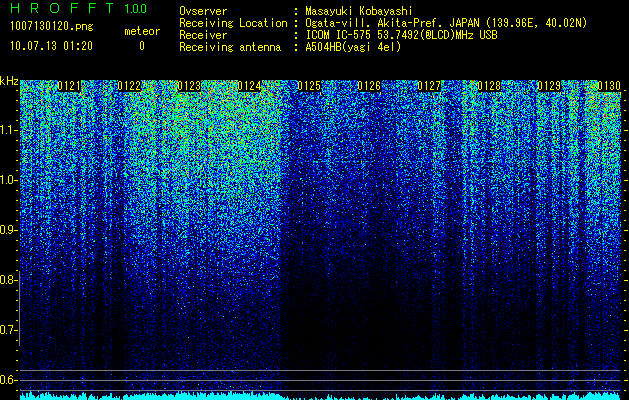Click the kHz axis unit label
Viewport: 629px width, 400px height.
click(9, 81)
